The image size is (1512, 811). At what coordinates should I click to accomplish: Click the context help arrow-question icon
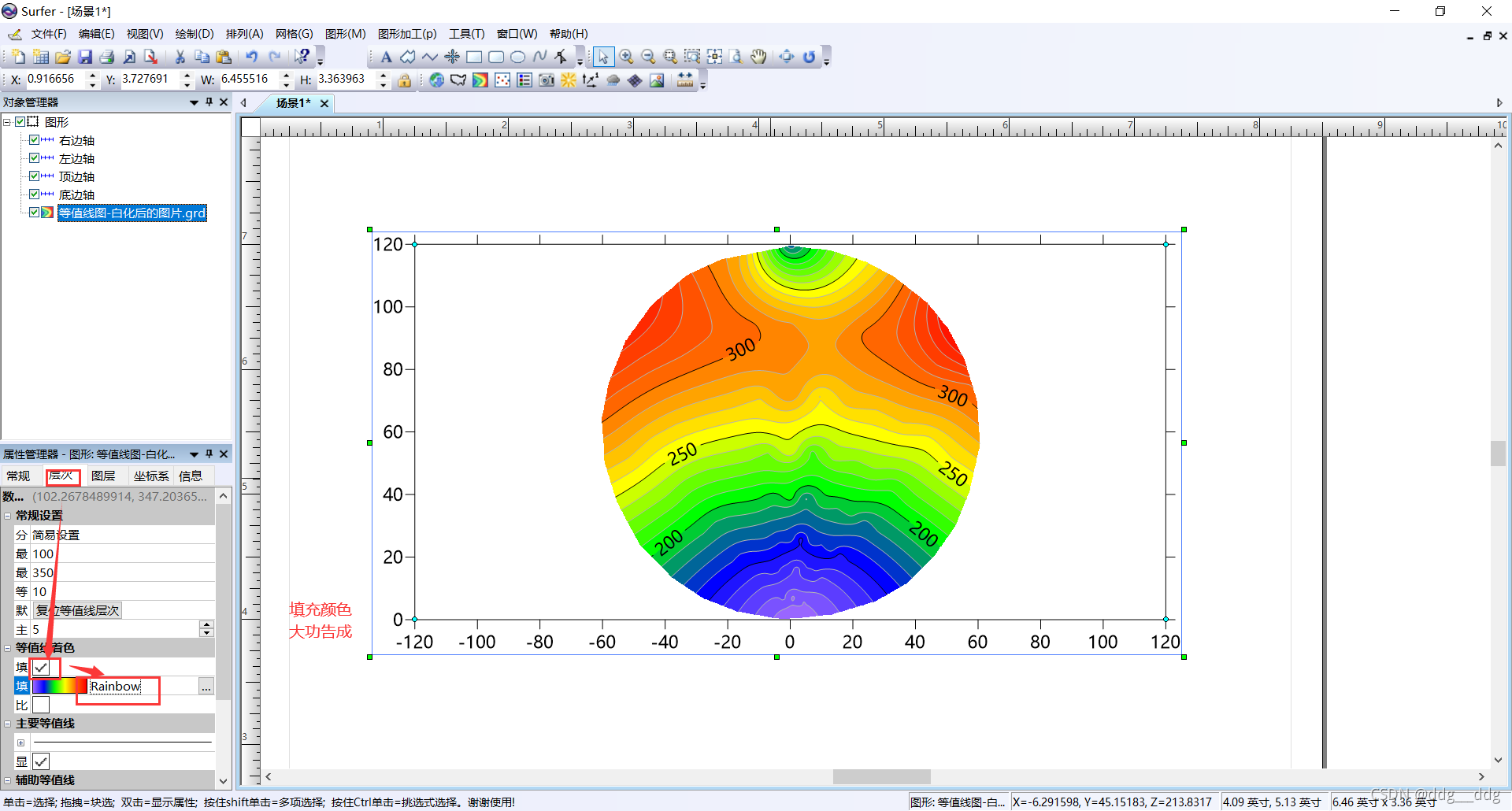point(302,57)
